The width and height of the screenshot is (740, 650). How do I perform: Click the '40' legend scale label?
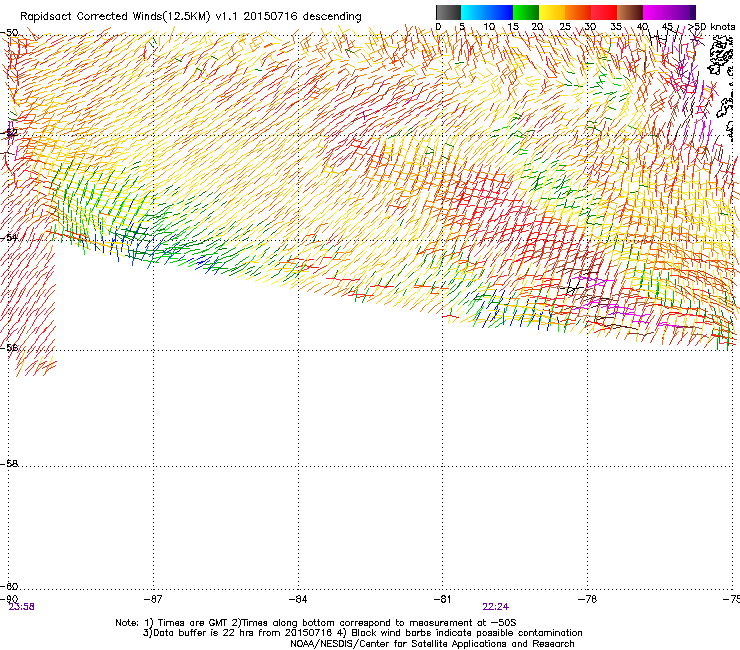point(642,27)
